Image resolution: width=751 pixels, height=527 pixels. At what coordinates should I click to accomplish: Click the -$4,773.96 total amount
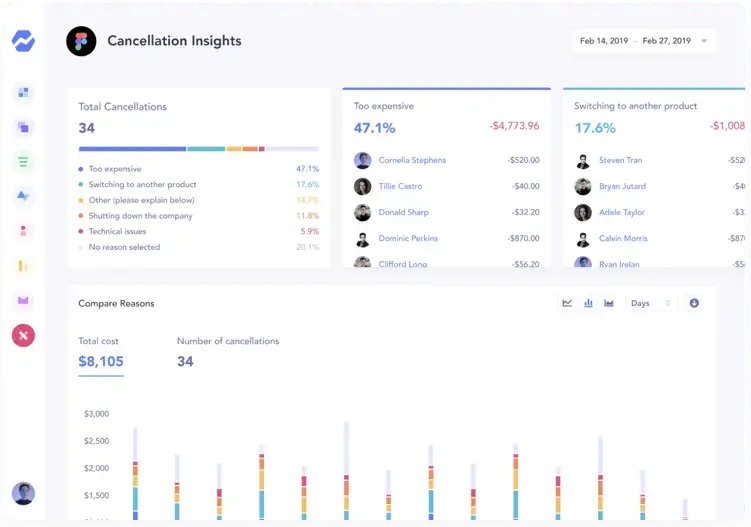coord(514,126)
